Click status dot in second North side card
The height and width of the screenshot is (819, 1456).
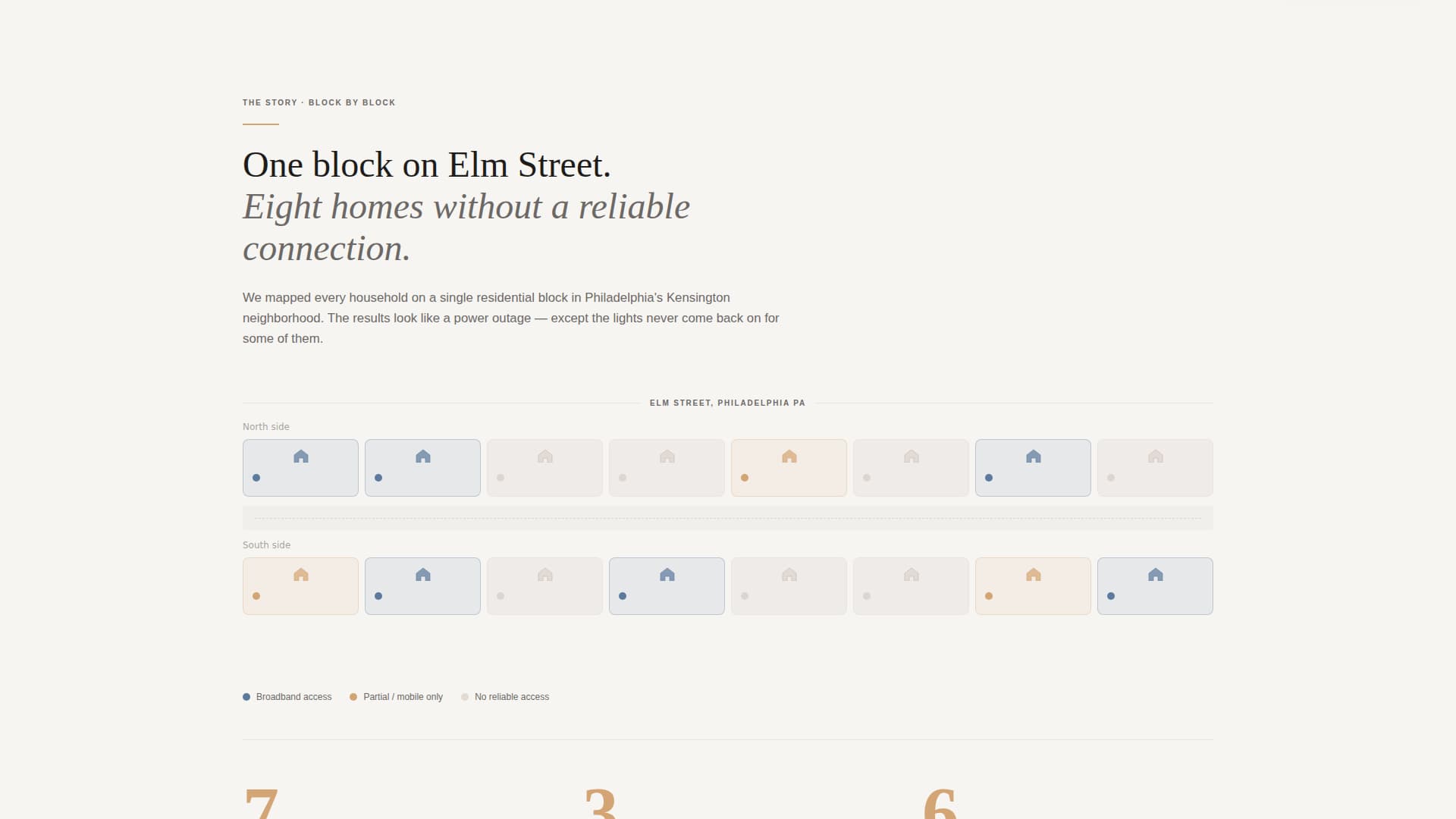coord(378,478)
